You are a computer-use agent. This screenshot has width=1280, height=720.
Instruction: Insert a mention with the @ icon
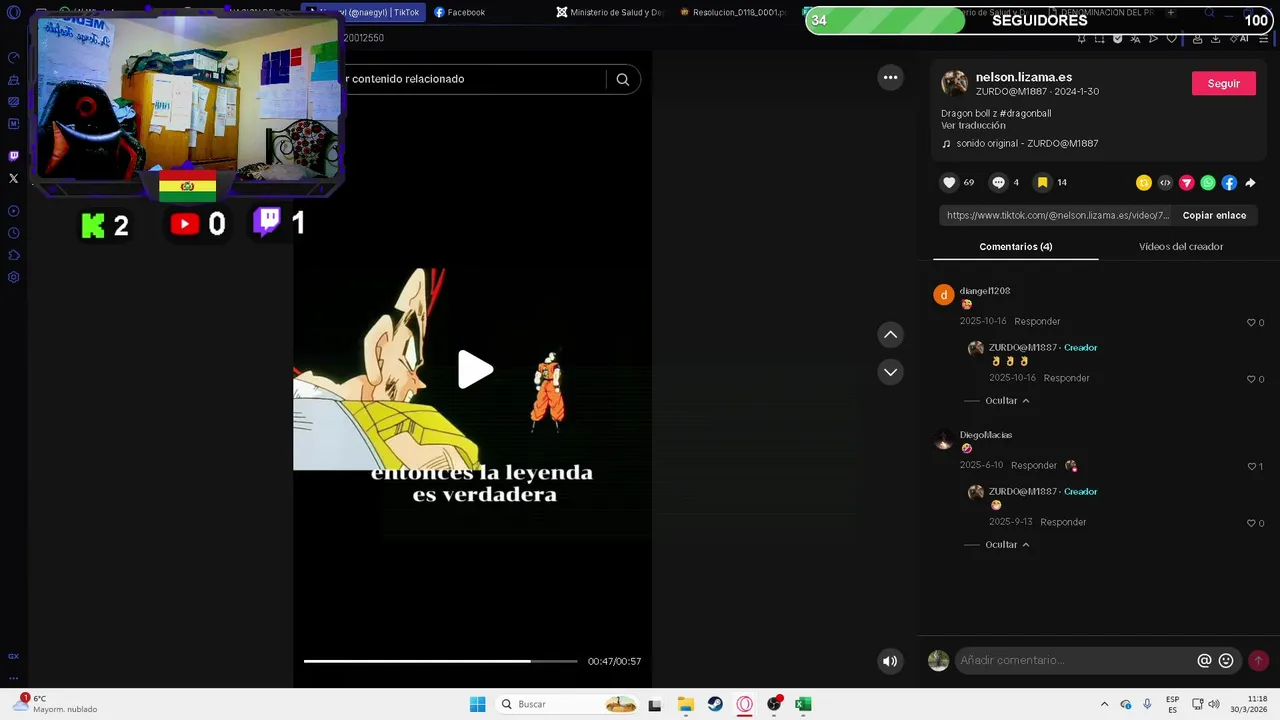(1204, 661)
